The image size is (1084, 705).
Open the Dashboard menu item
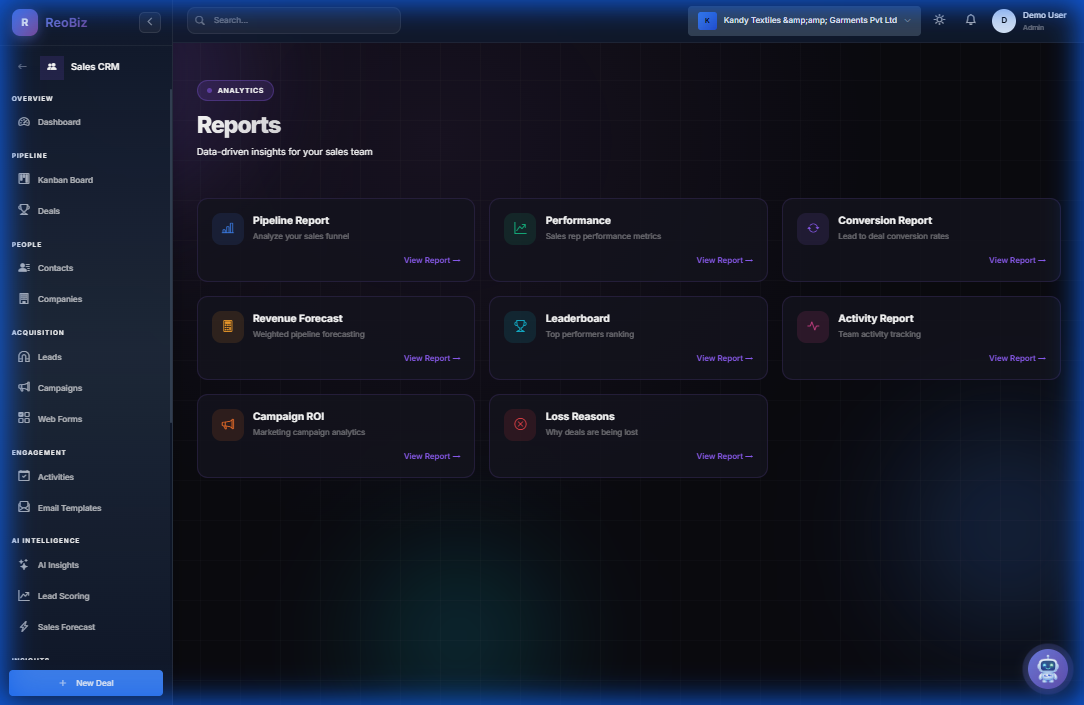click(x=60, y=121)
